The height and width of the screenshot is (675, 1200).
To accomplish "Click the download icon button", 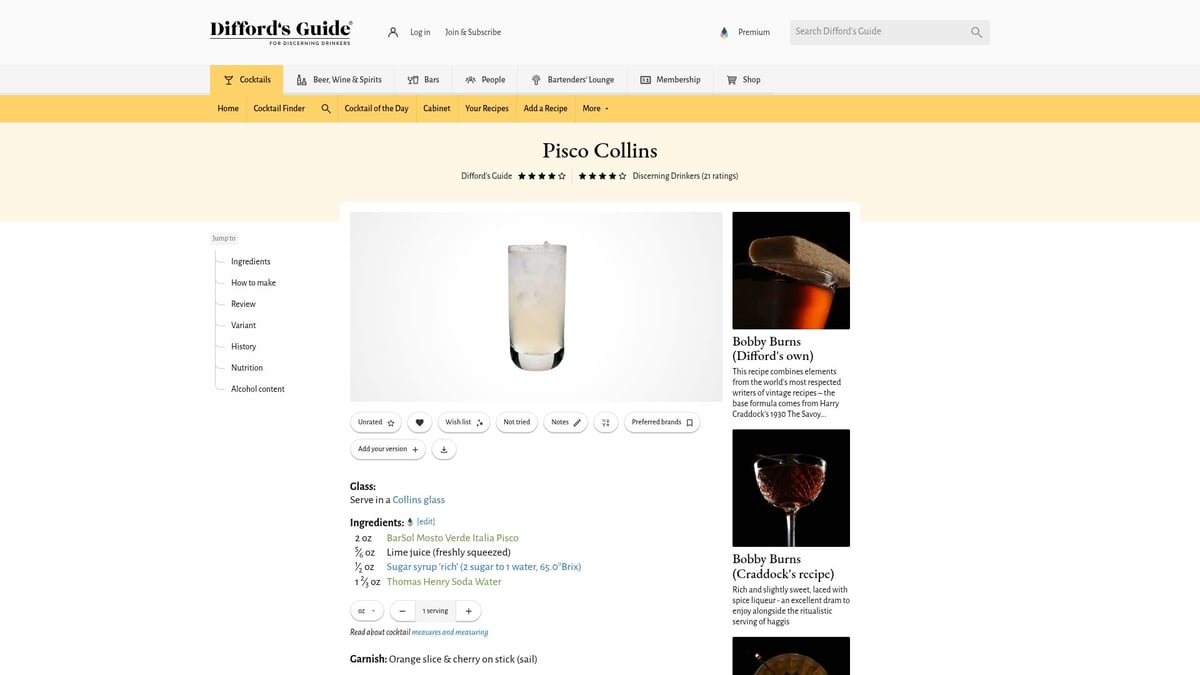I will click(x=444, y=450).
